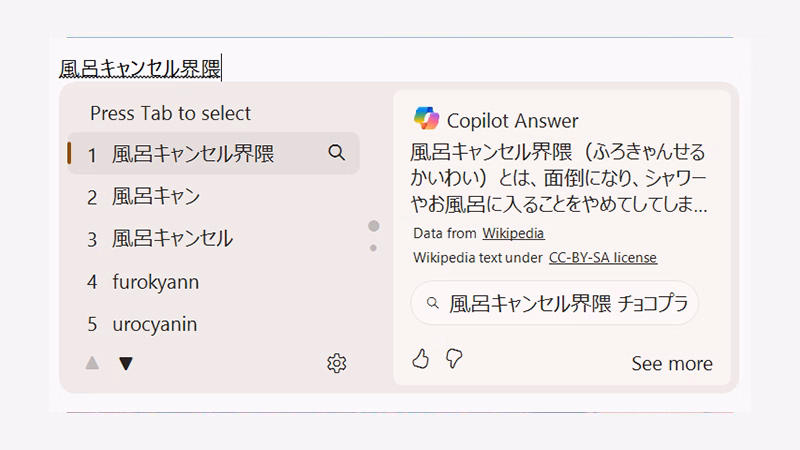Open the Wikipedia source link
This screenshot has width=800, height=450.
pos(513,233)
